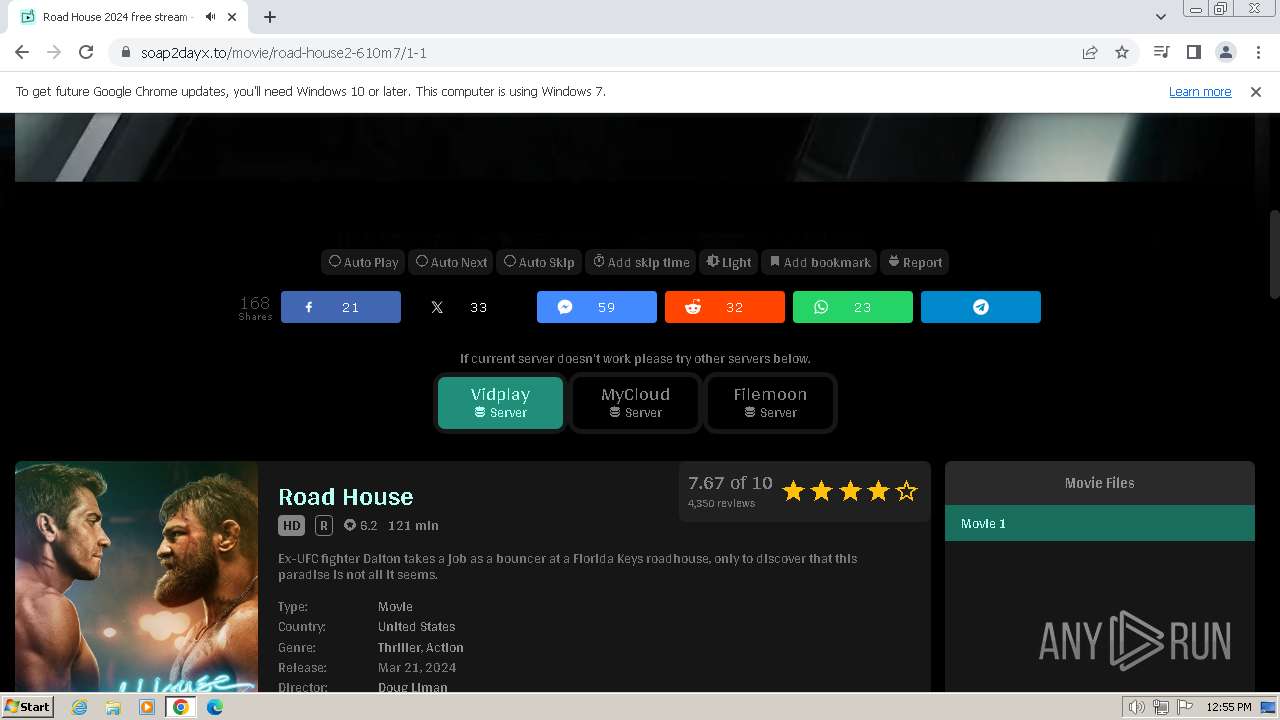Open Chrome three-dot menu

(1258, 52)
